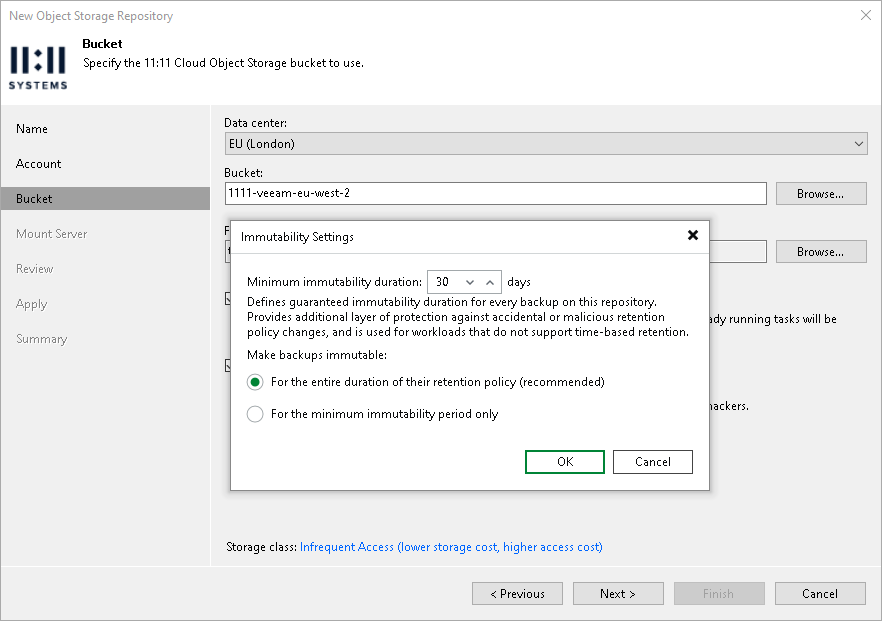Image resolution: width=882 pixels, height=621 pixels.
Task: Click the 11:11 Systems logo icon
Action: [x=38, y=68]
